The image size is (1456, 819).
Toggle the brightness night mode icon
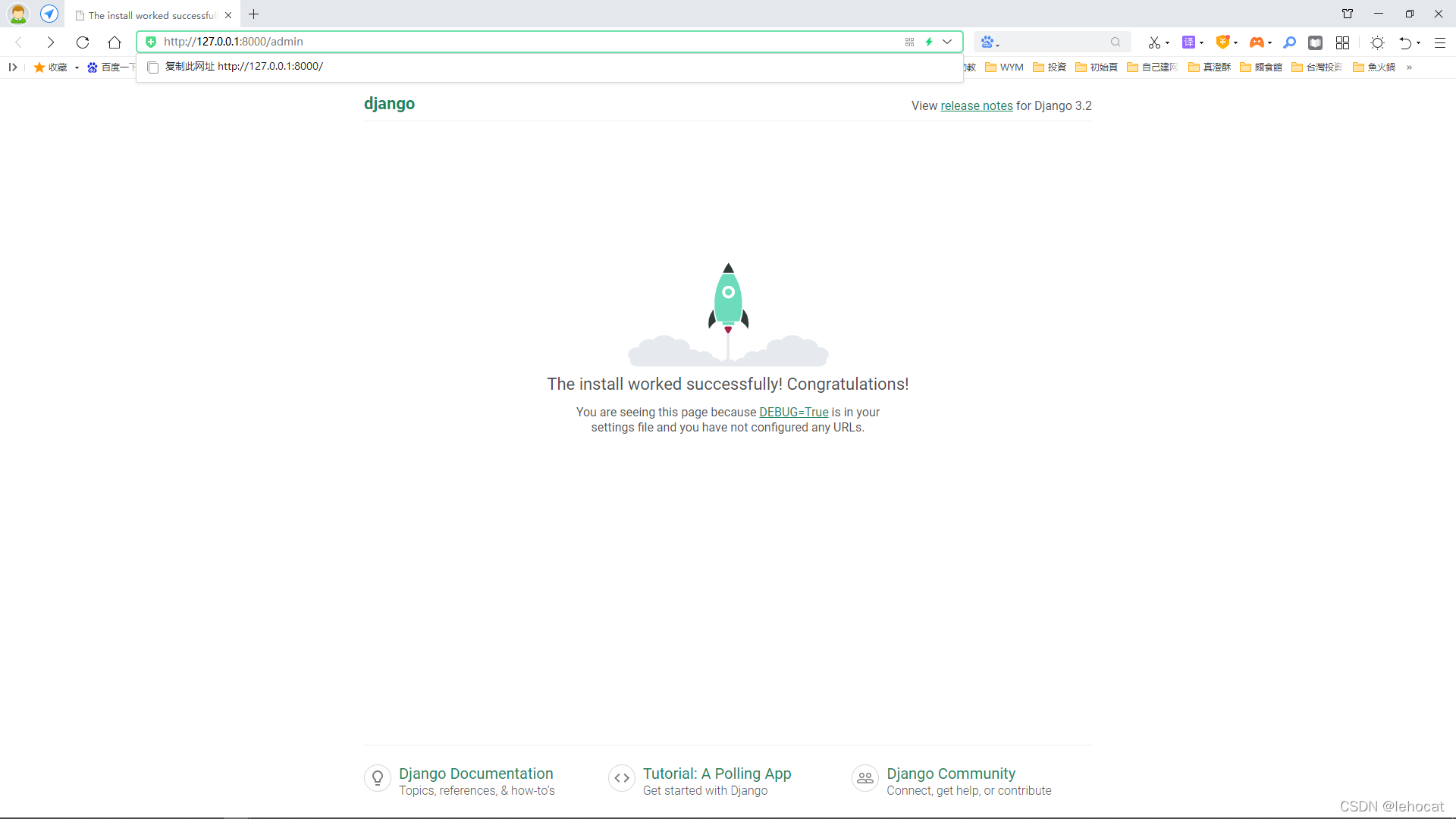tap(1378, 42)
